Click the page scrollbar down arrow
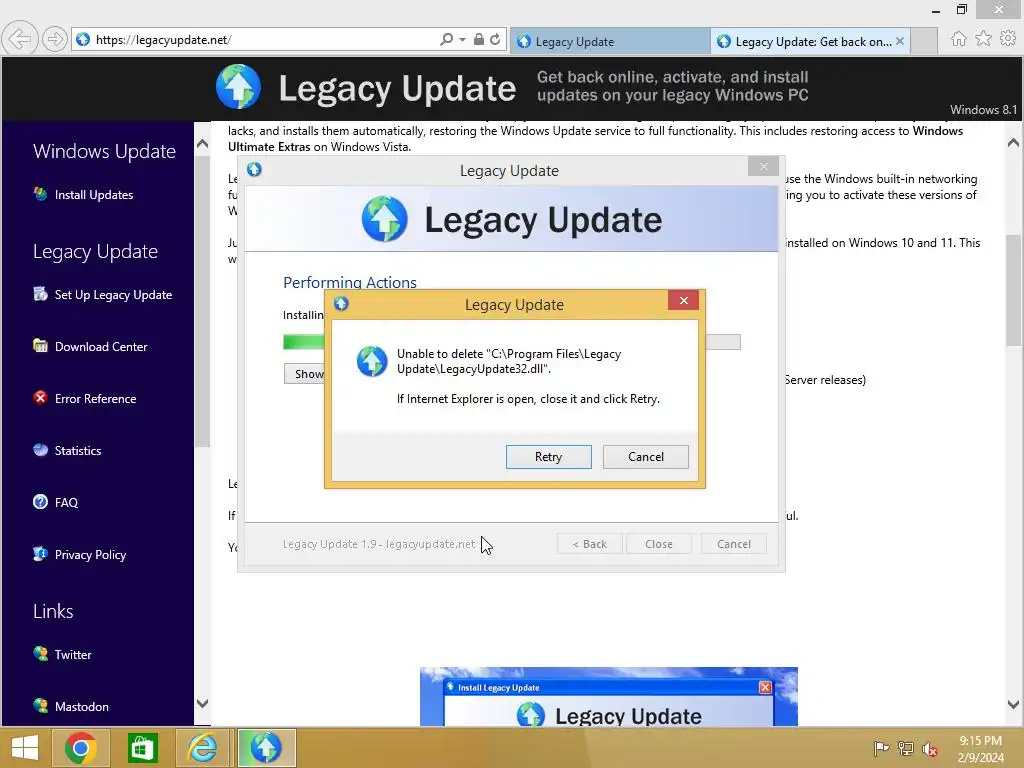This screenshot has width=1024, height=768. (x=1014, y=704)
